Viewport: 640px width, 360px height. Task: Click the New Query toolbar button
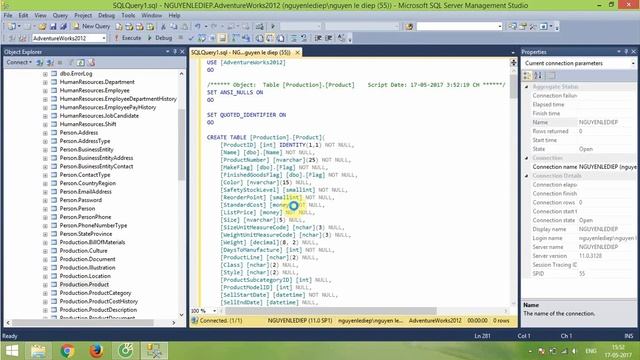[x=91, y=26]
